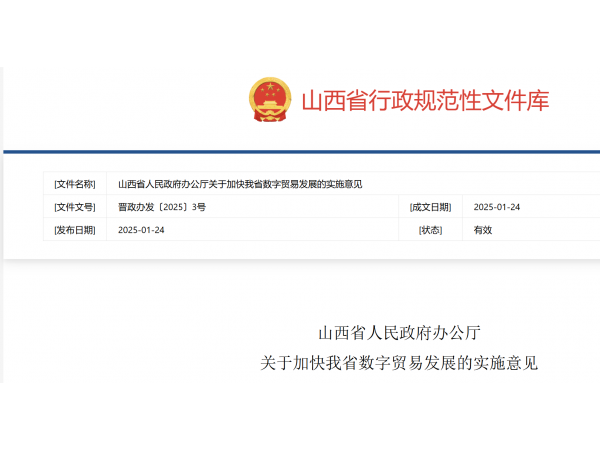The width and height of the screenshot is (600, 450).
Task: Click the word 文件库 in site title
Action: click(x=515, y=101)
